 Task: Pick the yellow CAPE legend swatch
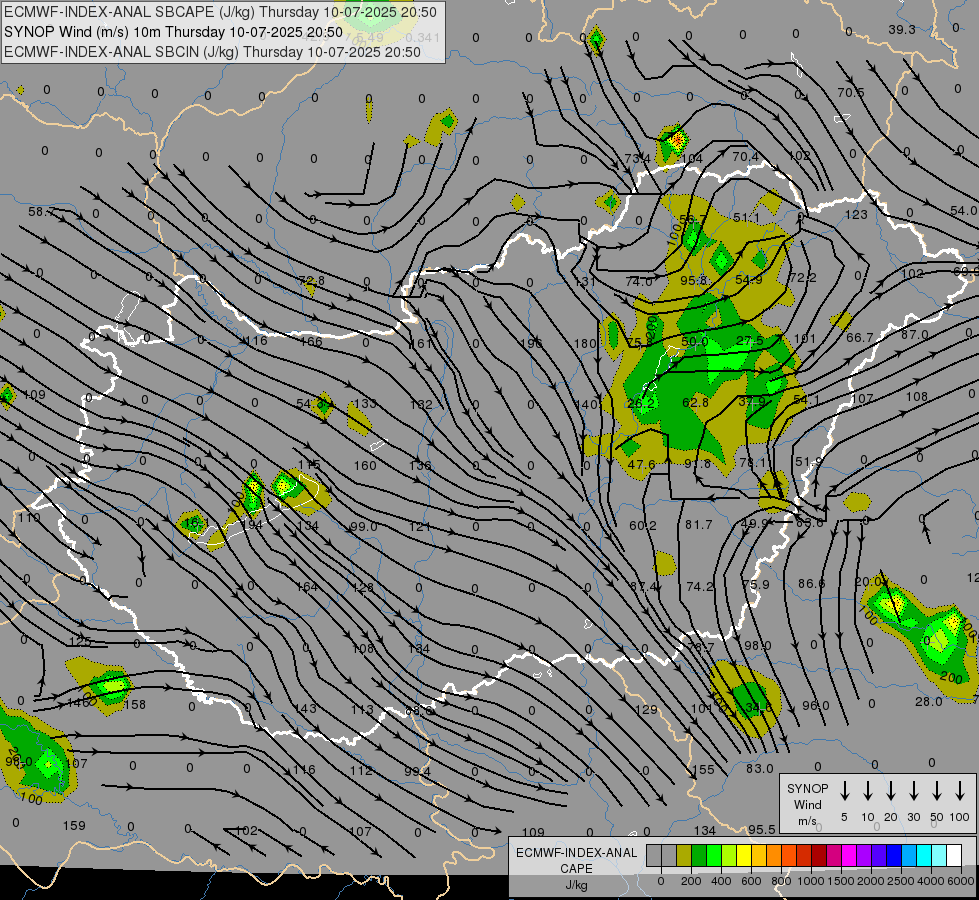(x=744, y=856)
